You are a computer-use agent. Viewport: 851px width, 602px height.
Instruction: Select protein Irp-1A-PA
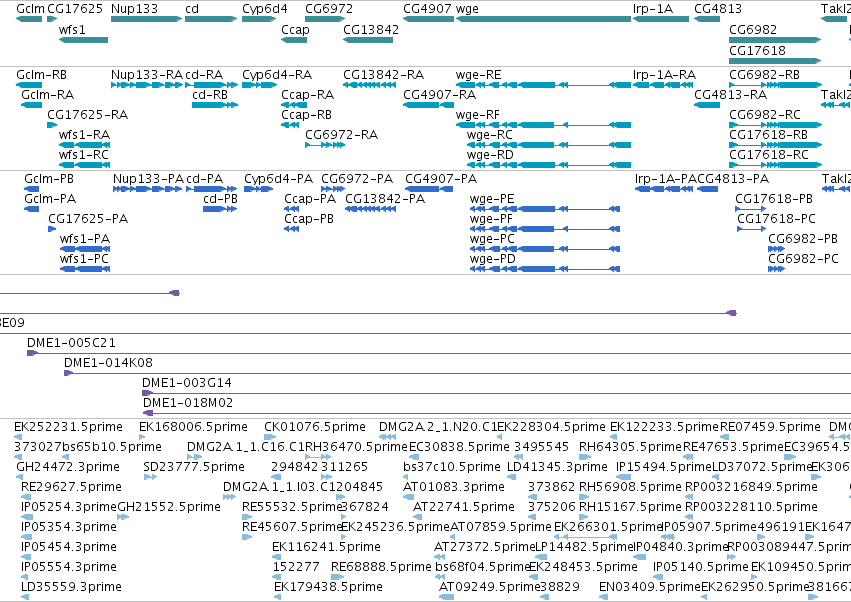click(663, 189)
